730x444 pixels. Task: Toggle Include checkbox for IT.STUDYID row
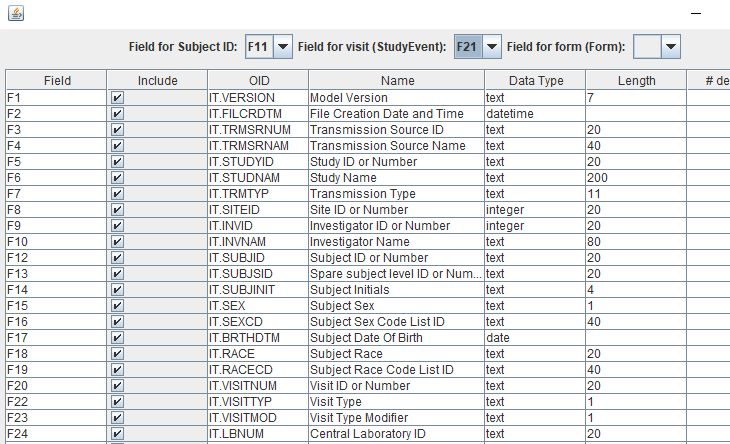click(x=118, y=162)
